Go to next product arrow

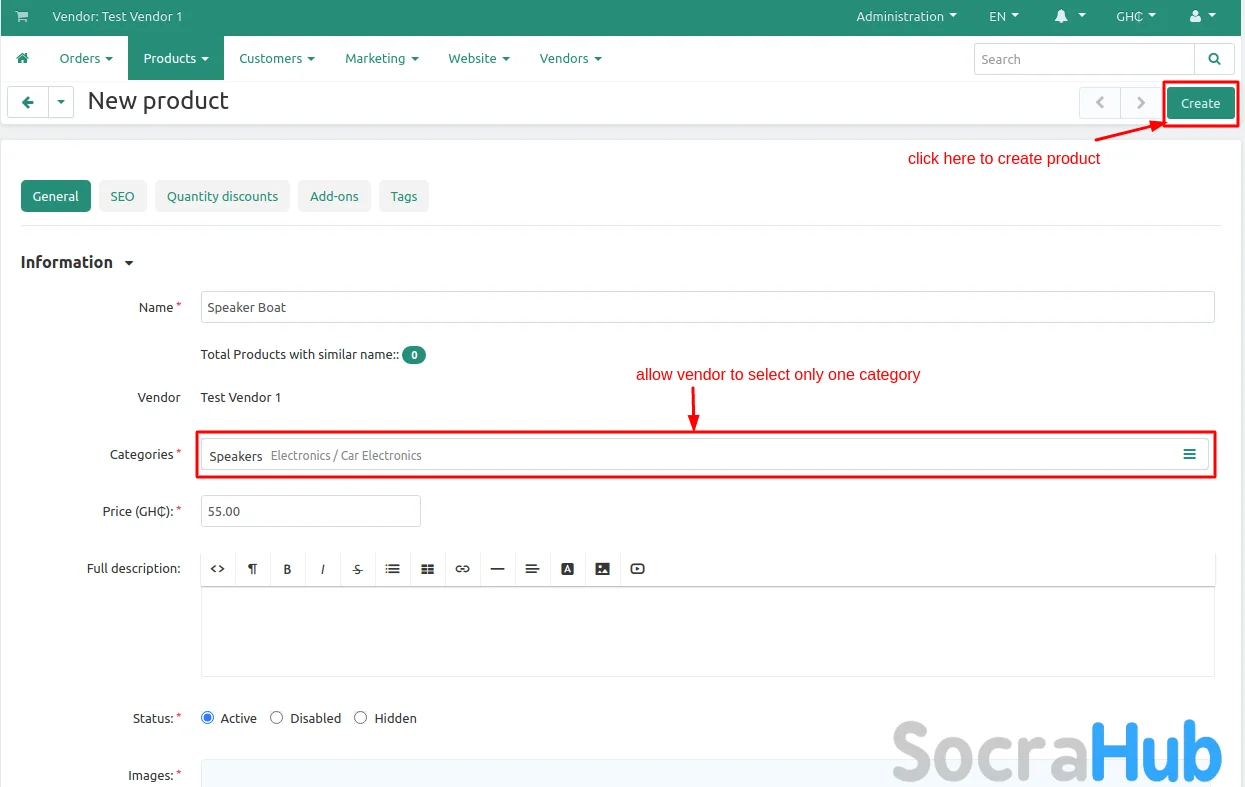(1139, 103)
